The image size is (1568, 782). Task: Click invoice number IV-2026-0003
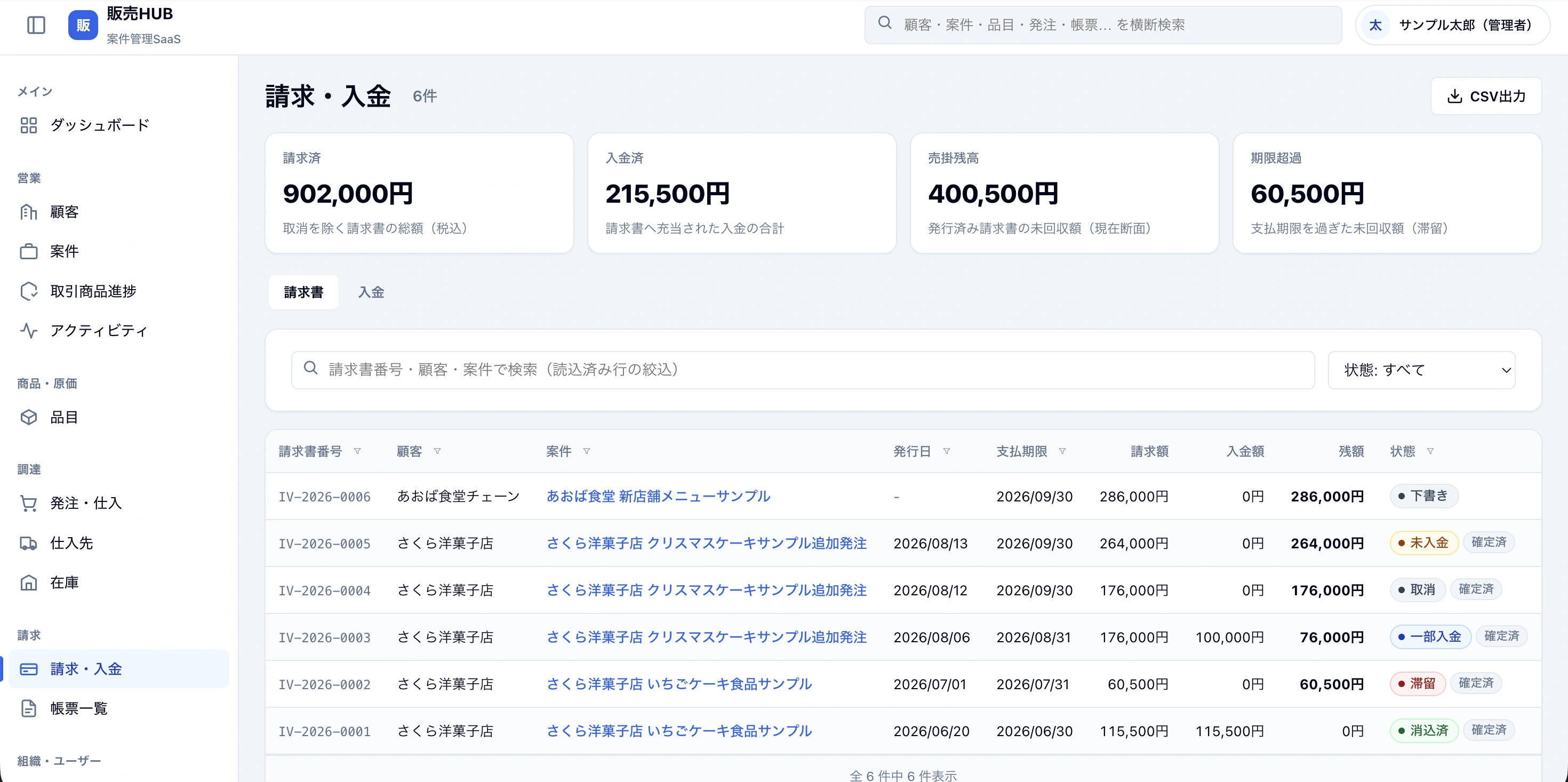pyautogui.click(x=324, y=637)
